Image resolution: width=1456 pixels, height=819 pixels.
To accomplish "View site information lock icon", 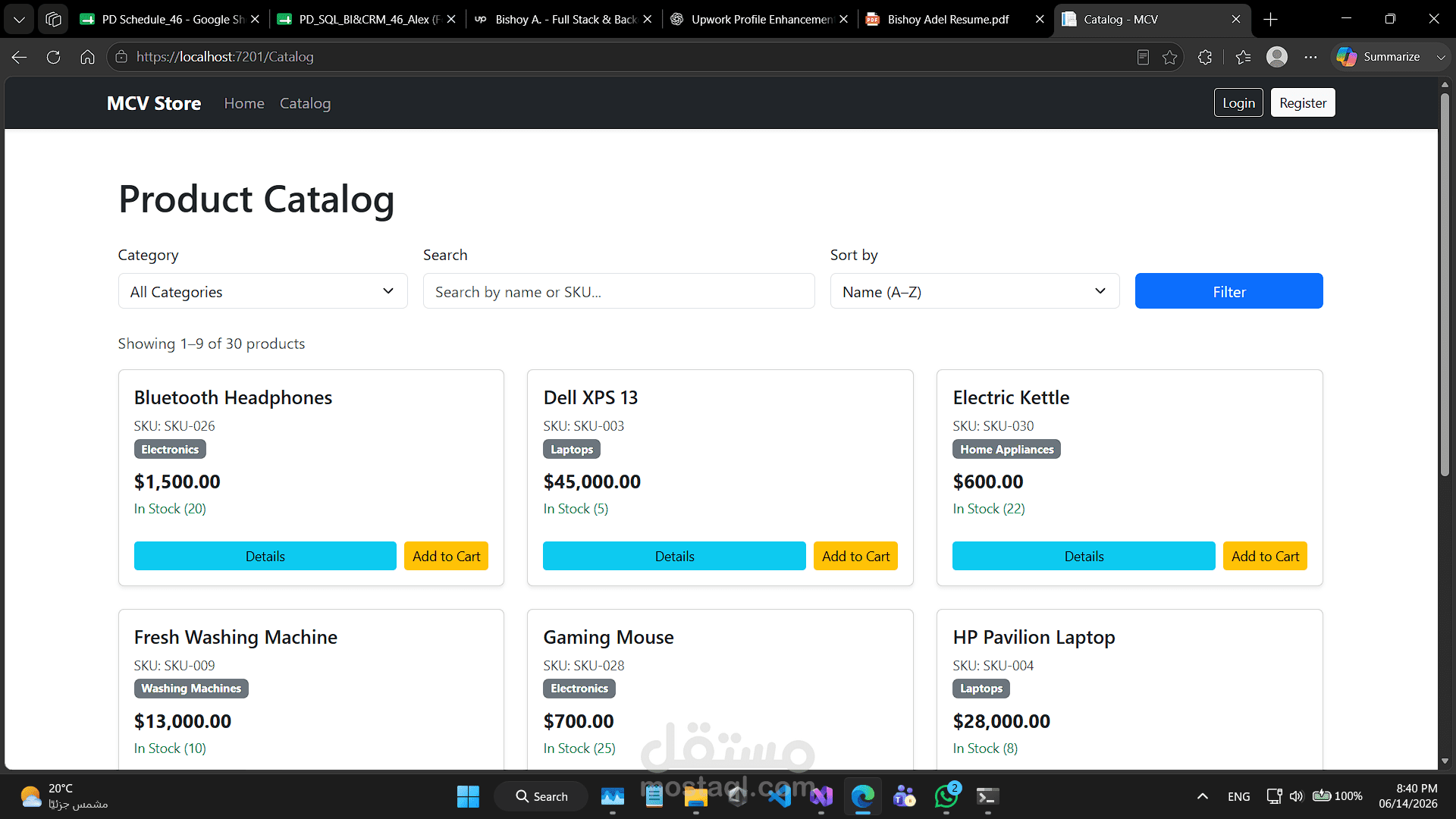I will click(x=121, y=57).
